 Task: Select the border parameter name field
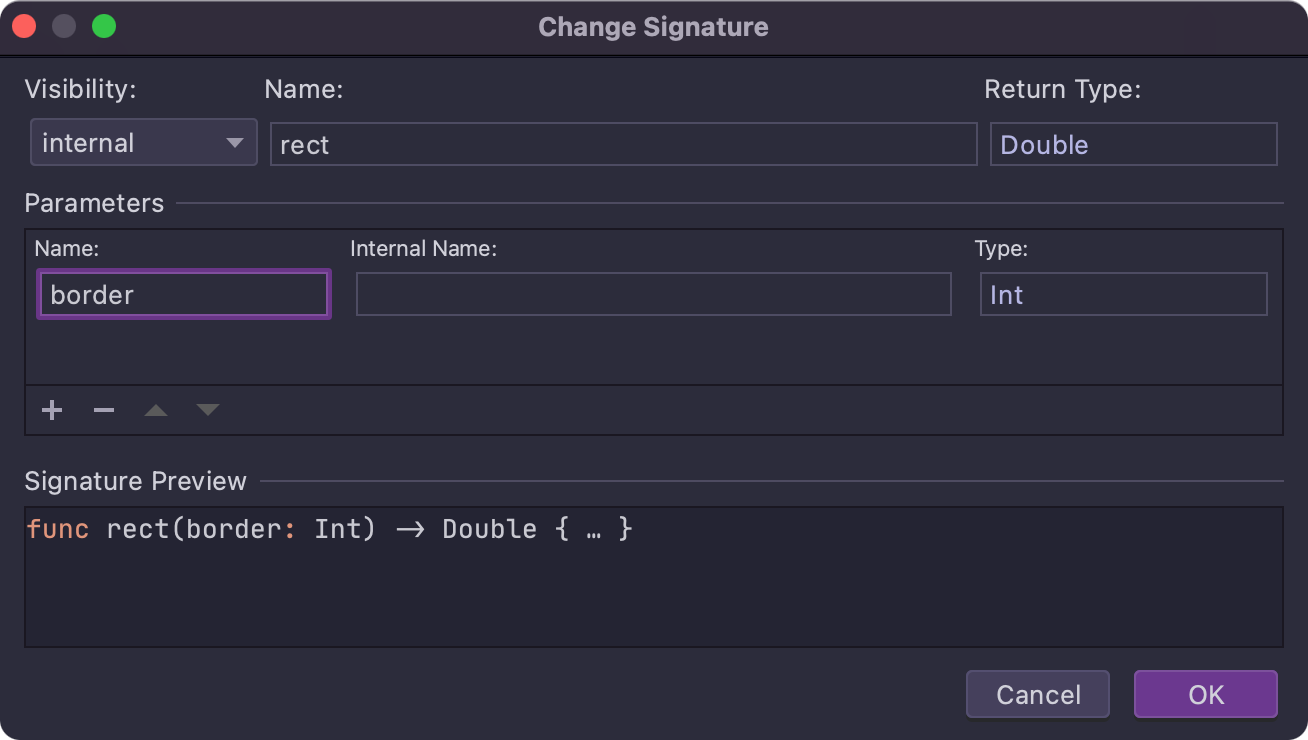183,294
